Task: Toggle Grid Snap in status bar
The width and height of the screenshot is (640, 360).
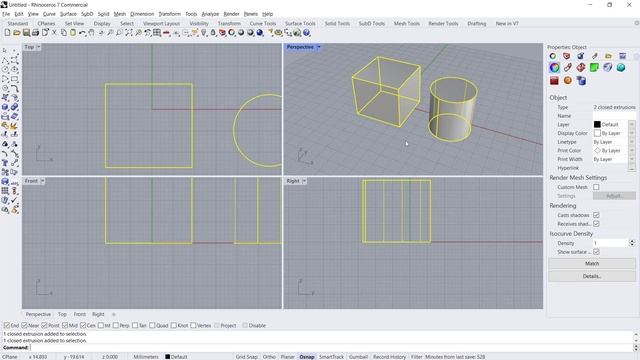Action: tap(247, 357)
